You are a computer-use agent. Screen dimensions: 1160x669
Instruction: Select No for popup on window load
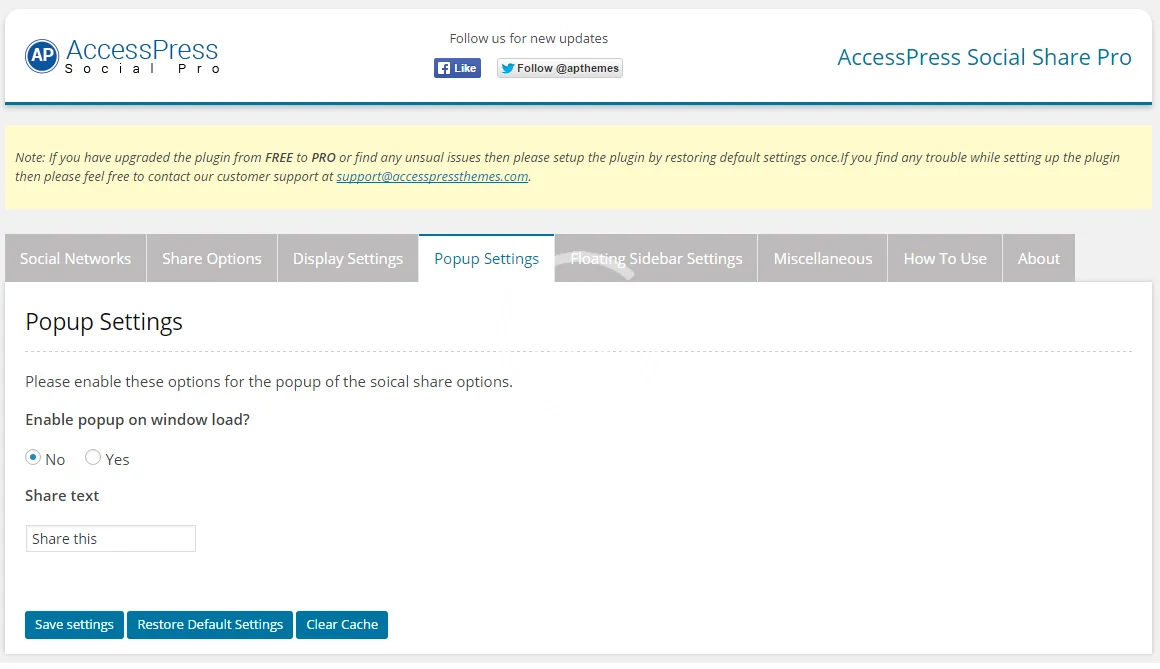click(33, 457)
